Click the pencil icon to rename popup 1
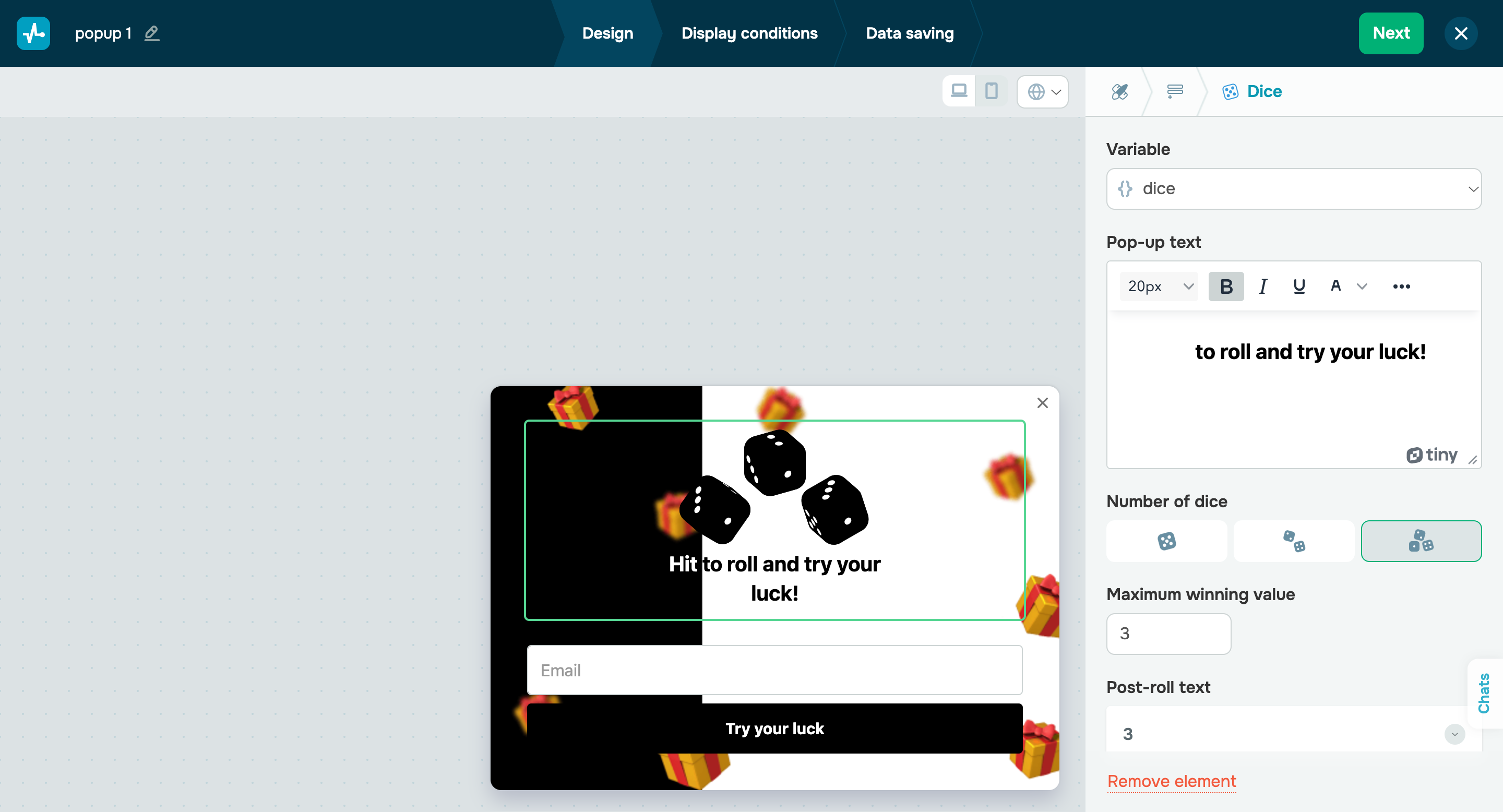 (x=152, y=33)
